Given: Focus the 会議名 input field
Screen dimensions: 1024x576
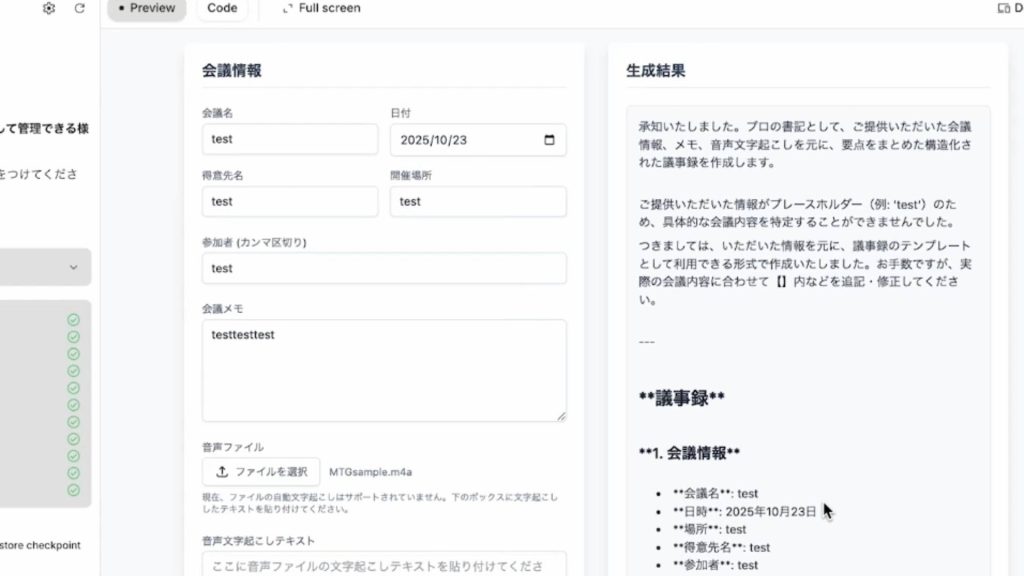Looking at the screenshot, I should [x=290, y=140].
